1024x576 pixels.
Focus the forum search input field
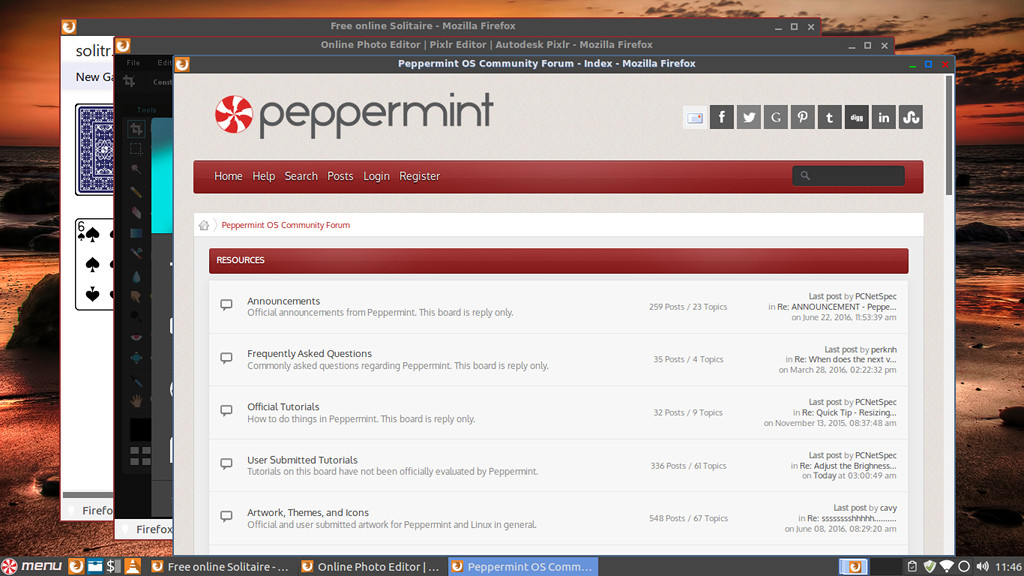coord(848,176)
